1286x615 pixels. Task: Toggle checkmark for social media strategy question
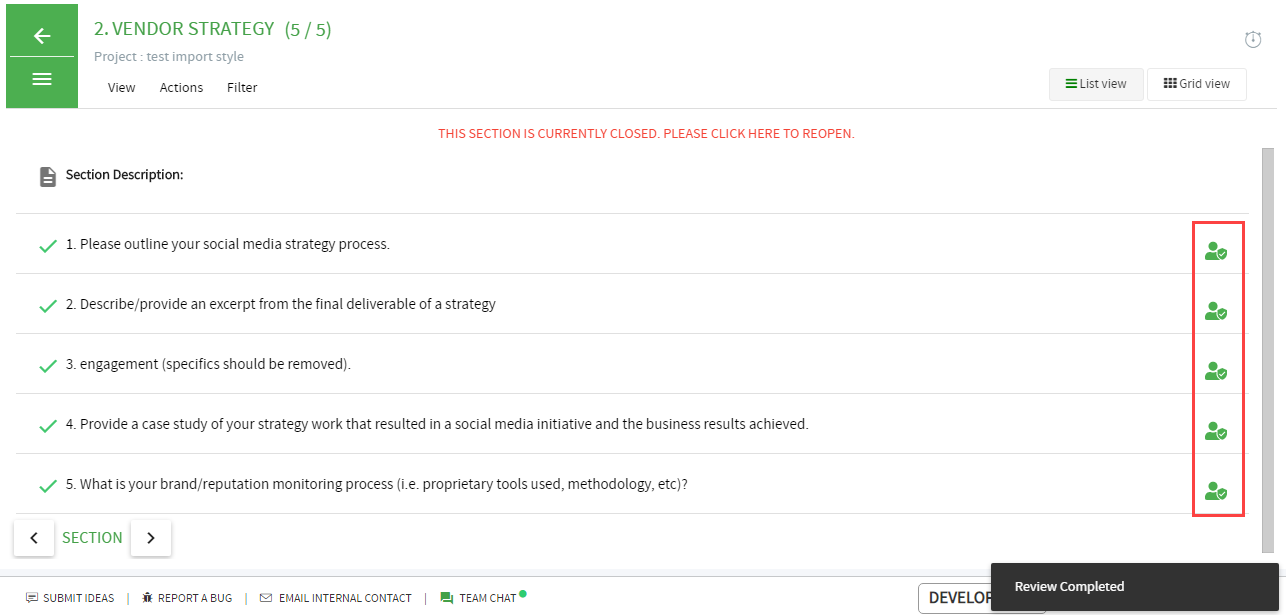point(47,246)
